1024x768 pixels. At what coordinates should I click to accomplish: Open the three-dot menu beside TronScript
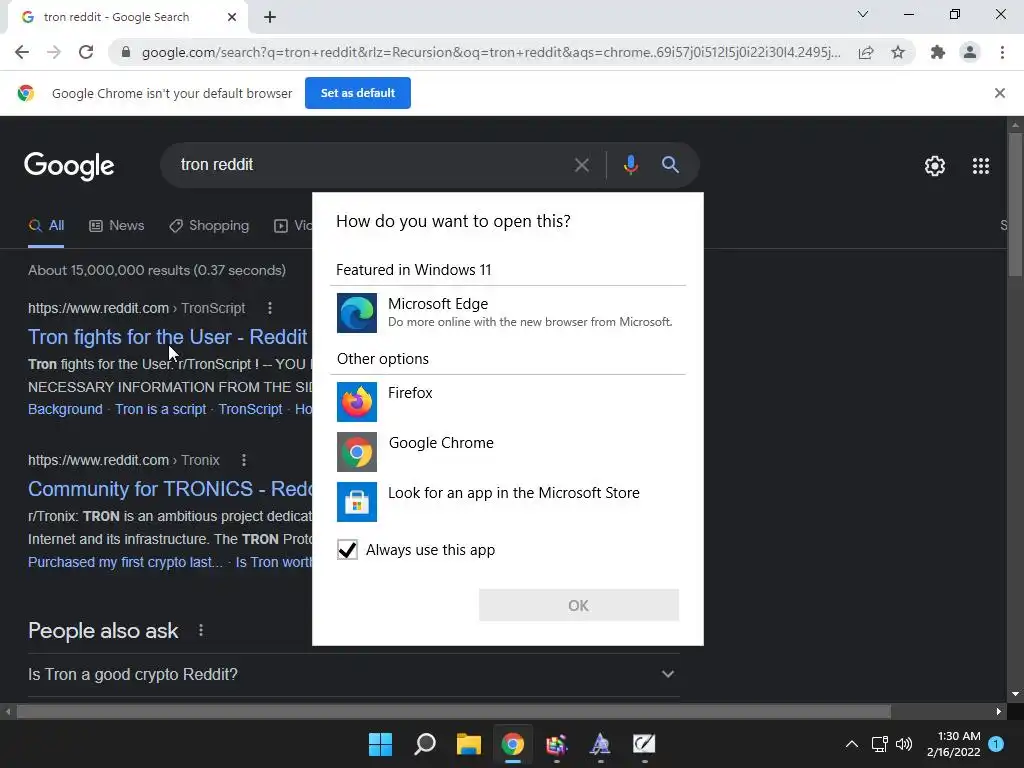coord(270,308)
